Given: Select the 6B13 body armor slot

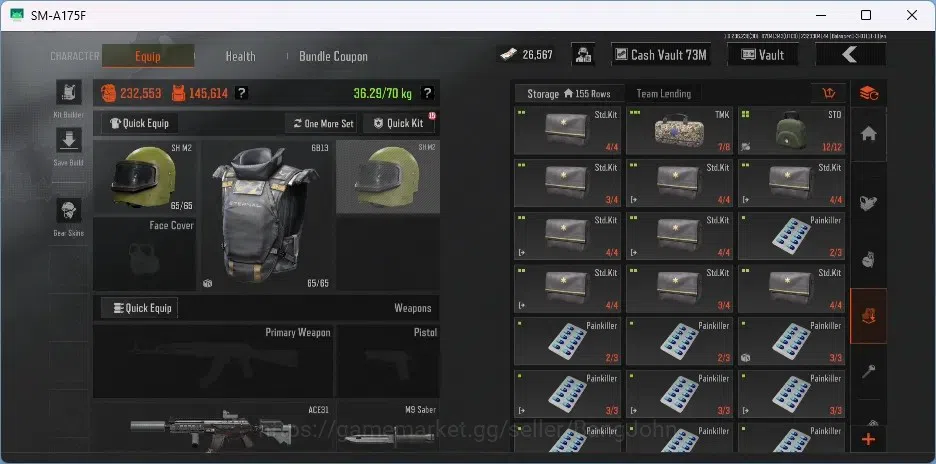Looking at the screenshot, I should [x=266, y=216].
